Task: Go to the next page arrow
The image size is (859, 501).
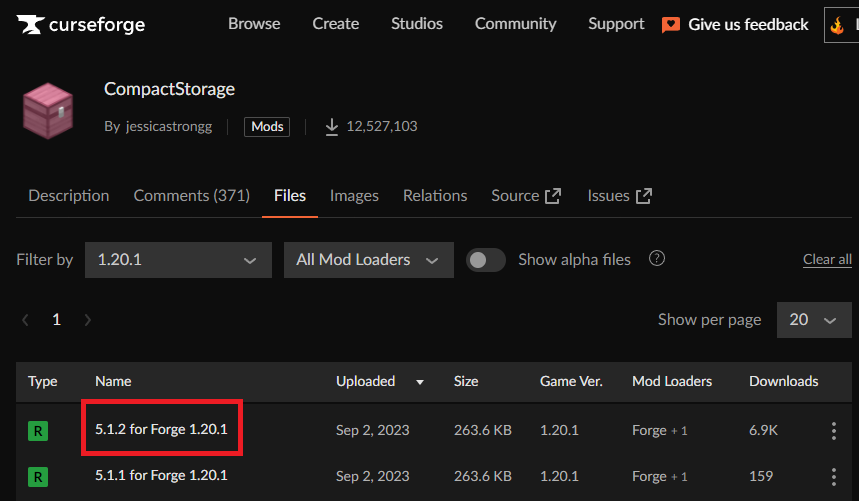Action: 88,320
